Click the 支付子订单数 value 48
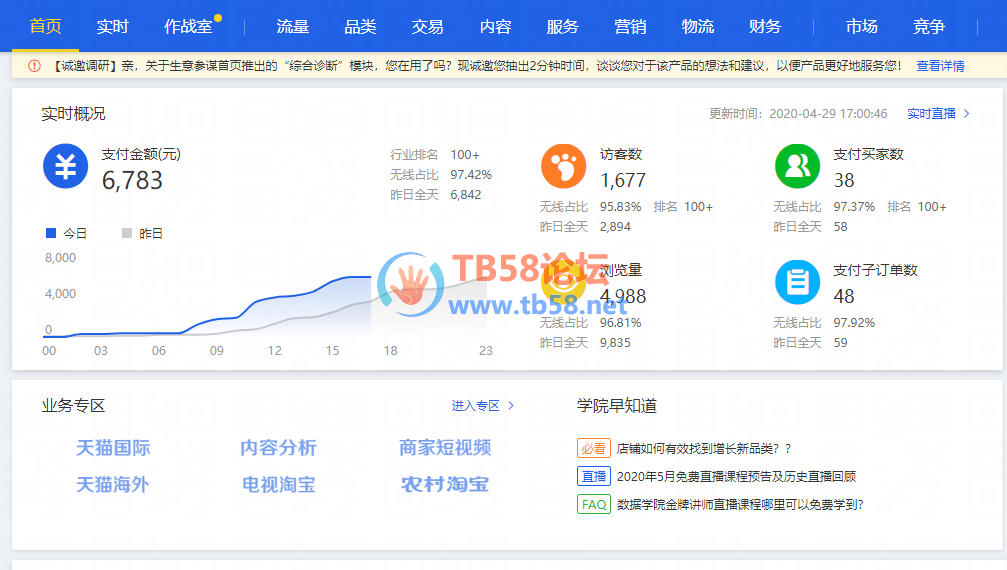The width and height of the screenshot is (1007, 570). (844, 296)
